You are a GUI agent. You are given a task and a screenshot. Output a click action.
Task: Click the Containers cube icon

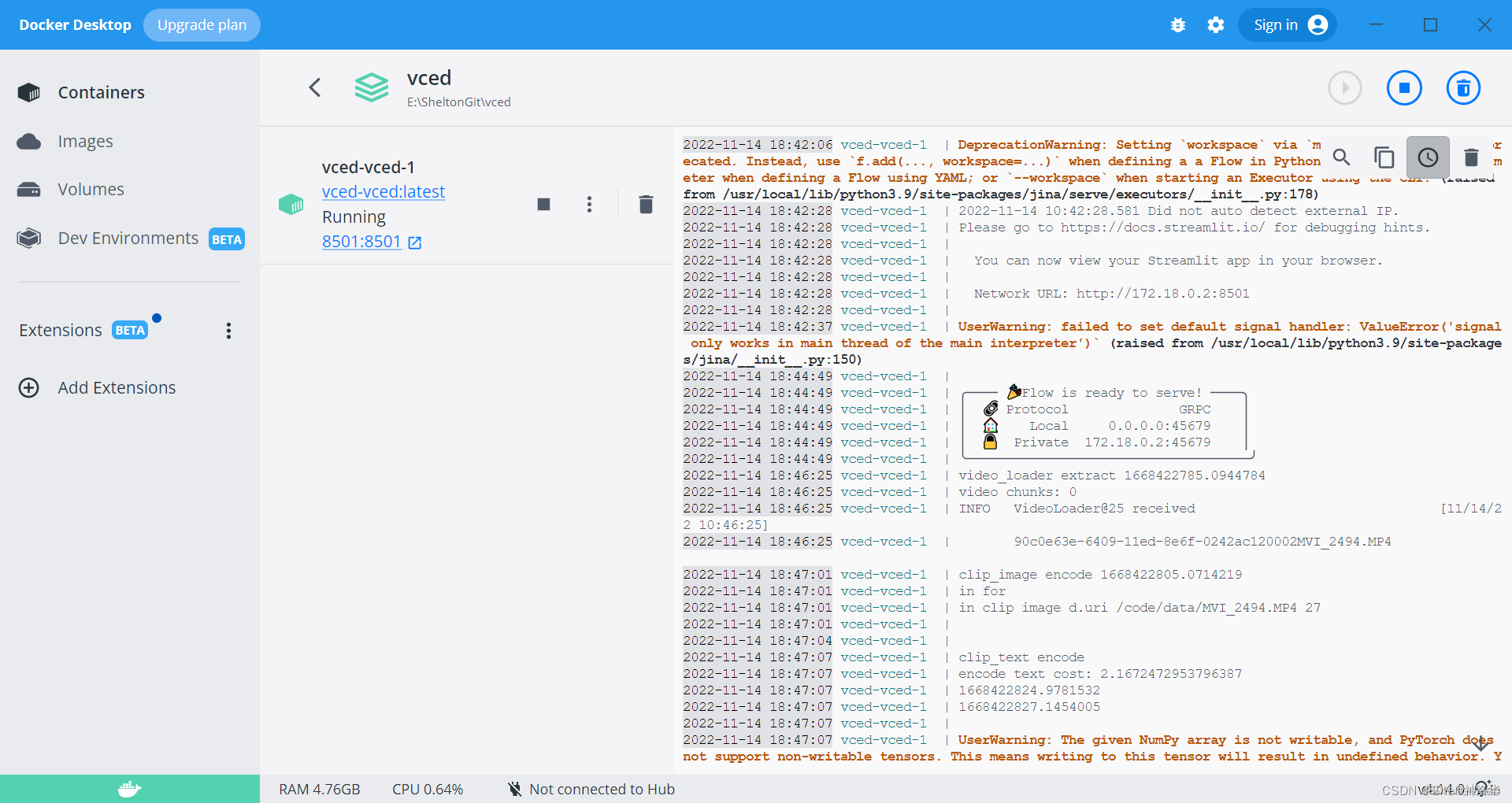point(29,93)
